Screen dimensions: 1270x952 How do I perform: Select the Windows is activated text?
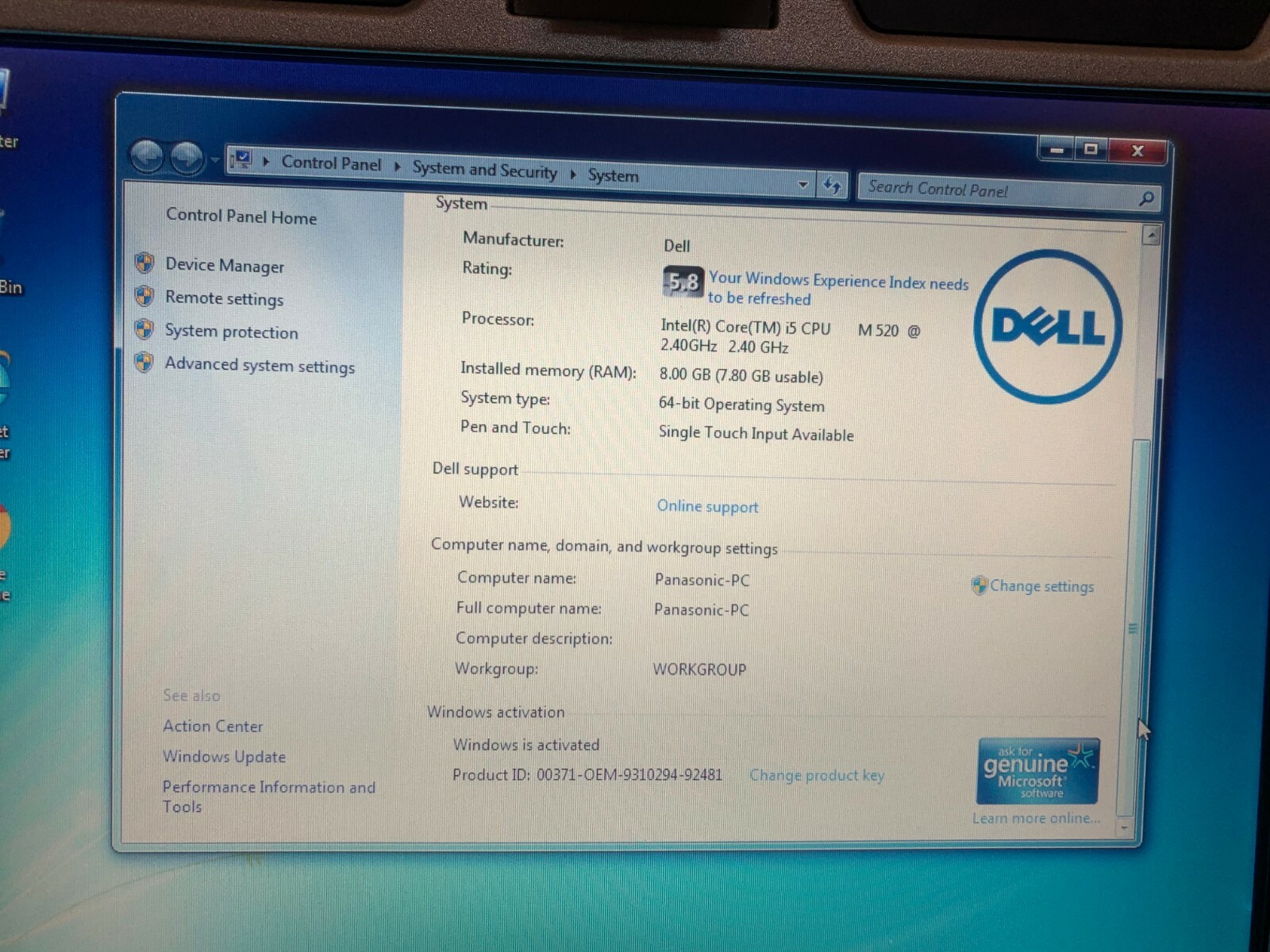click(526, 745)
